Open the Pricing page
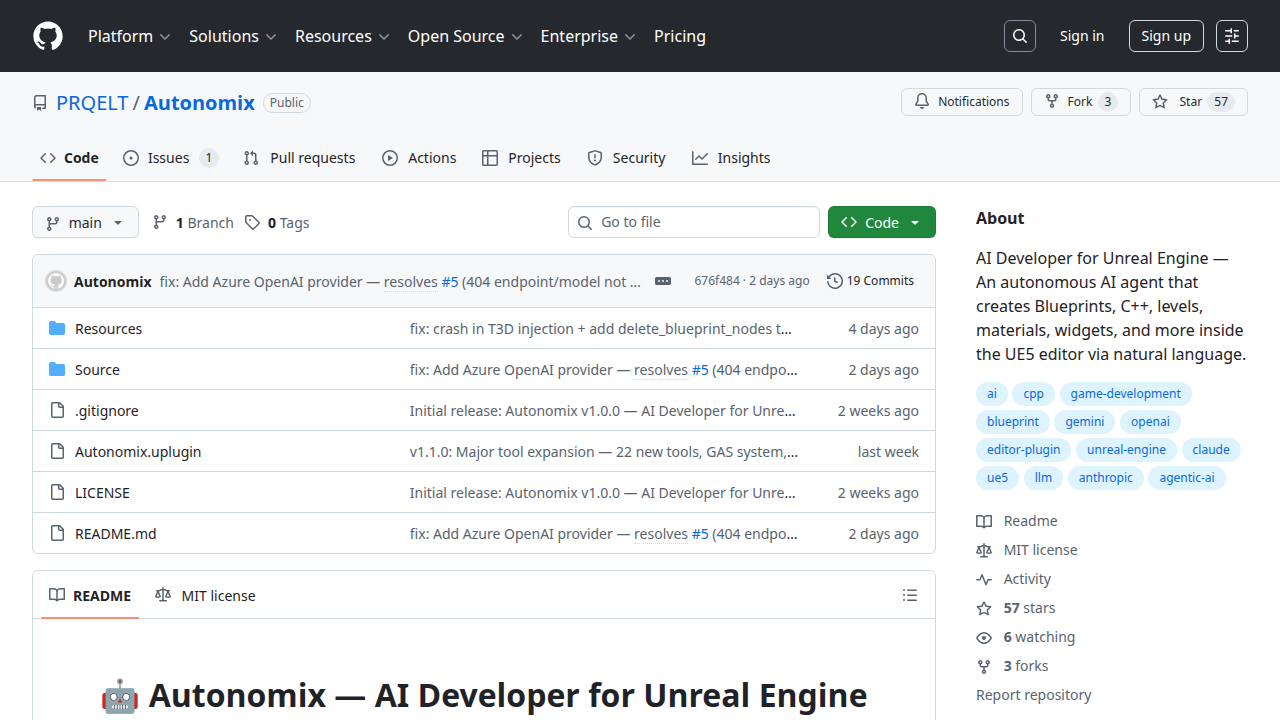 (680, 36)
